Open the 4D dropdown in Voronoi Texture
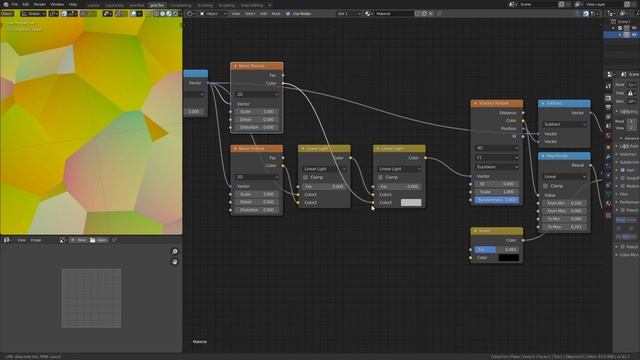The height and width of the screenshot is (360, 640). [497, 148]
